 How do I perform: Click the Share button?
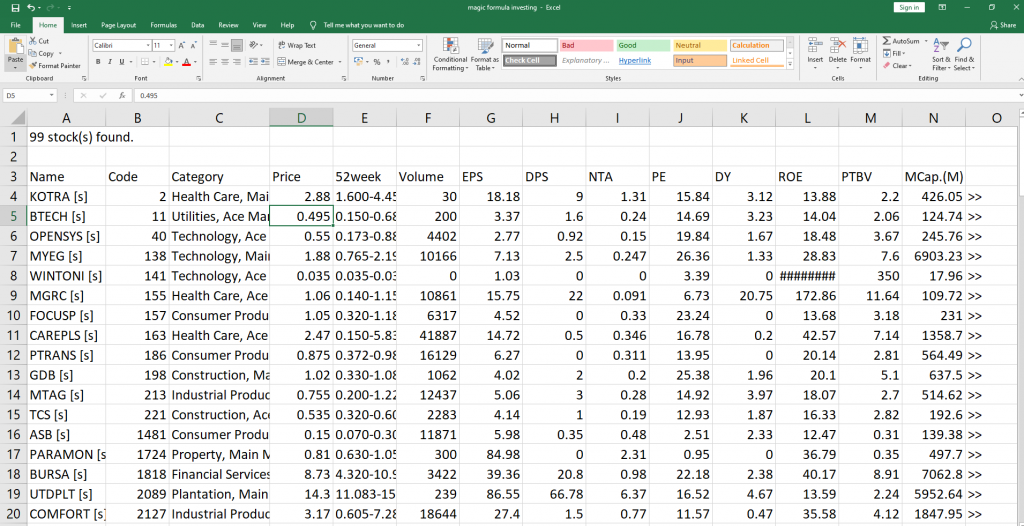pos(1003,25)
